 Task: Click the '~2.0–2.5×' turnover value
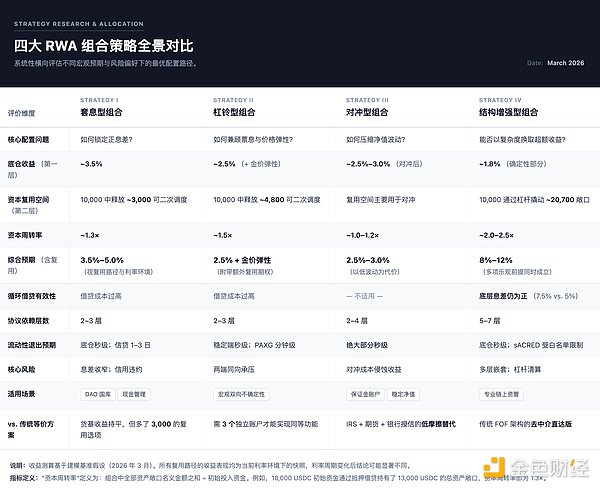(496, 235)
